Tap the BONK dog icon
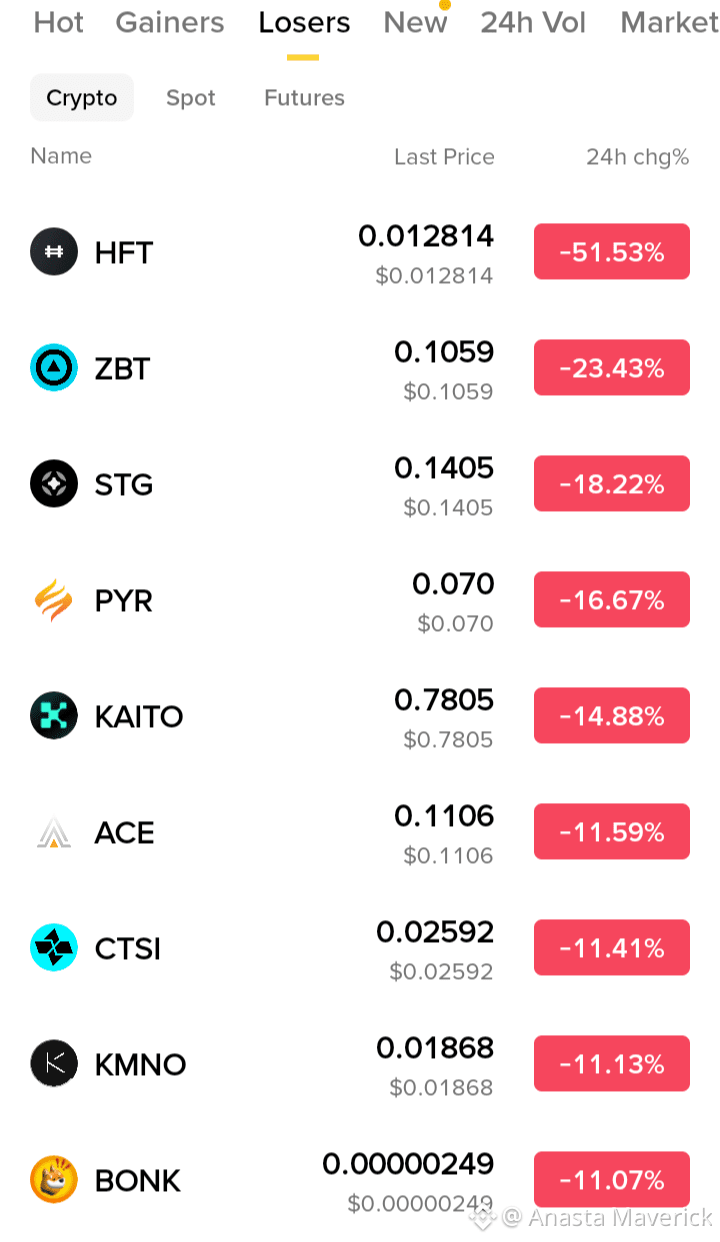The height and width of the screenshot is (1242, 720). click(54, 1180)
